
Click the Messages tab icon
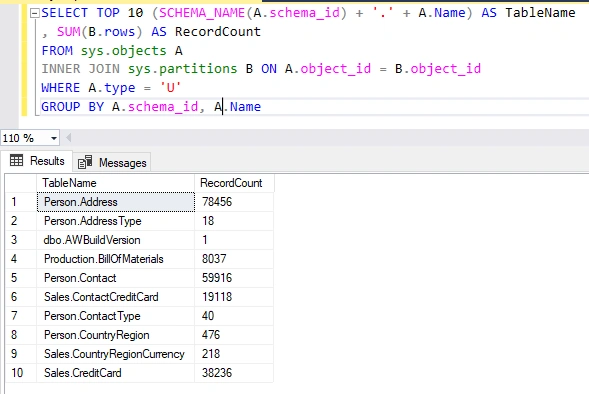(85, 162)
